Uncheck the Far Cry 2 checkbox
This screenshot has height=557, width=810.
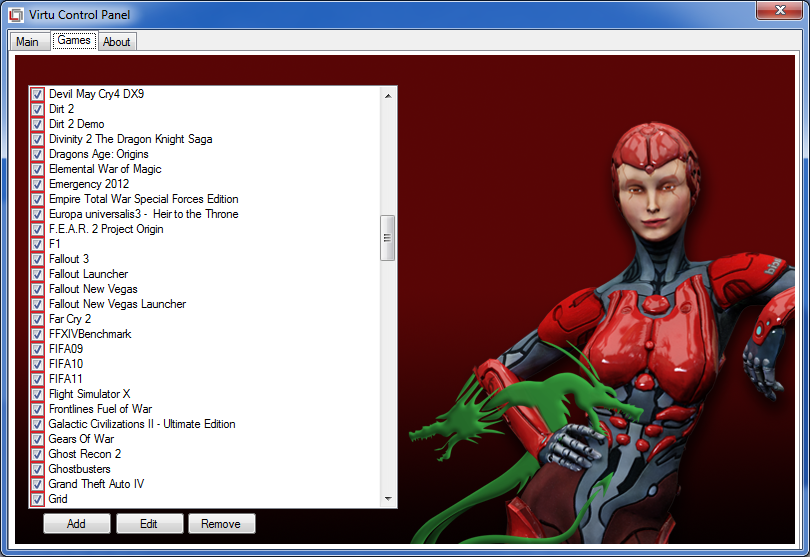coord(37,319)
